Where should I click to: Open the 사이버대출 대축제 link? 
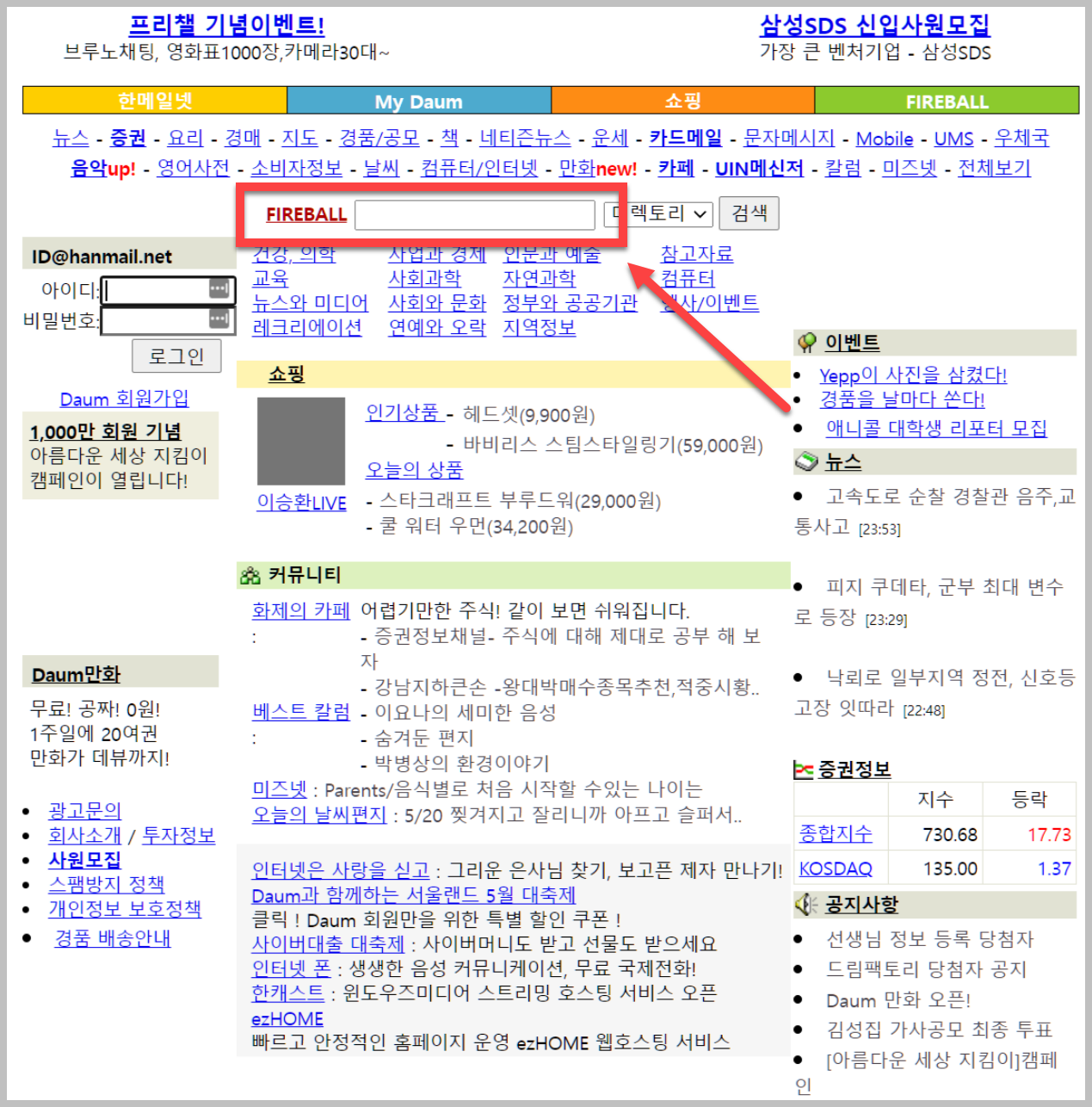tap(328, 943)
